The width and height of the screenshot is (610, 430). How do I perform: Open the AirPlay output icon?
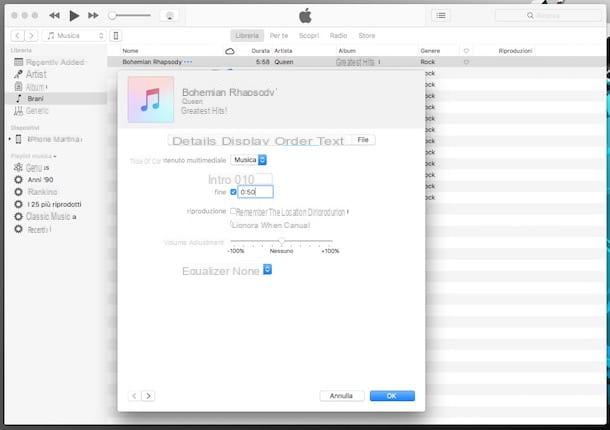pos(170,16)
